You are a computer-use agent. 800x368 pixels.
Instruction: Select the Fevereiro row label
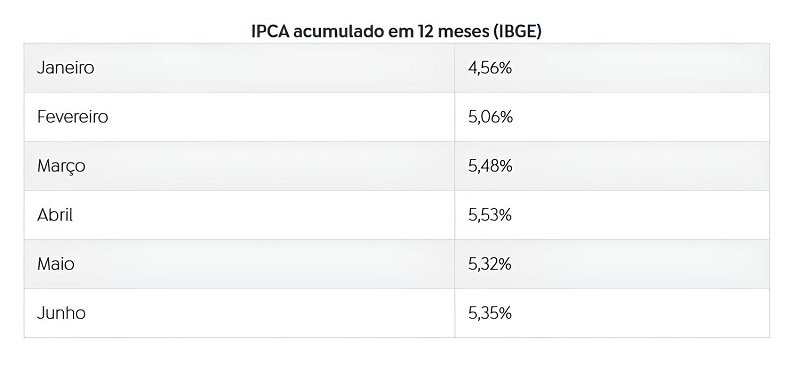(x=72, y=117)
